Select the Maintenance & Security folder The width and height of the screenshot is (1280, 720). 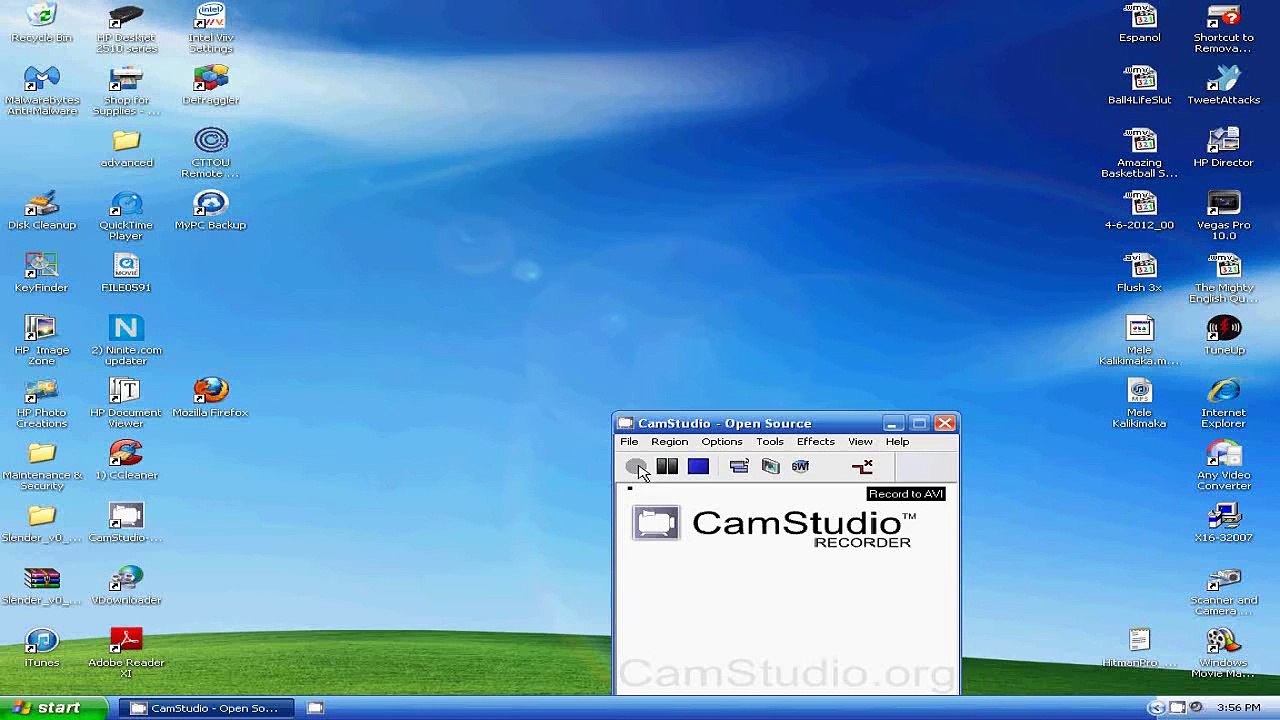tap(42, 466)
